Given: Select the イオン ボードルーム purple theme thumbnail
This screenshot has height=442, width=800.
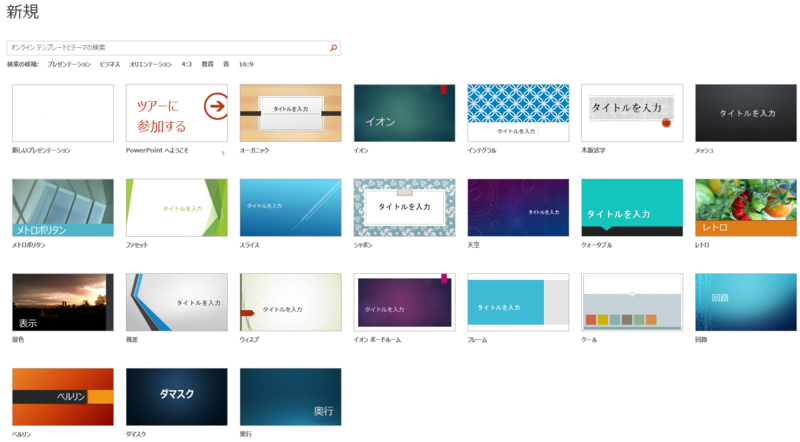Looking at the screenshot, I should click(x=404, y=302).
